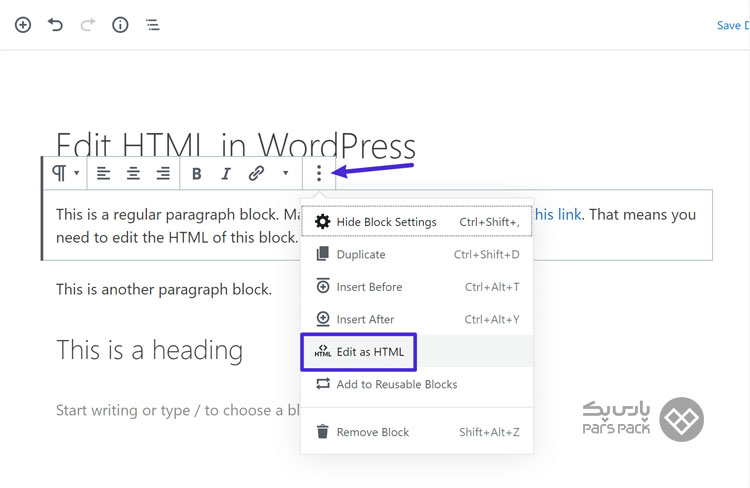This screenshot has width=750, height=488.
Task: Open the block navigation list icon
Action: point(153,25)
